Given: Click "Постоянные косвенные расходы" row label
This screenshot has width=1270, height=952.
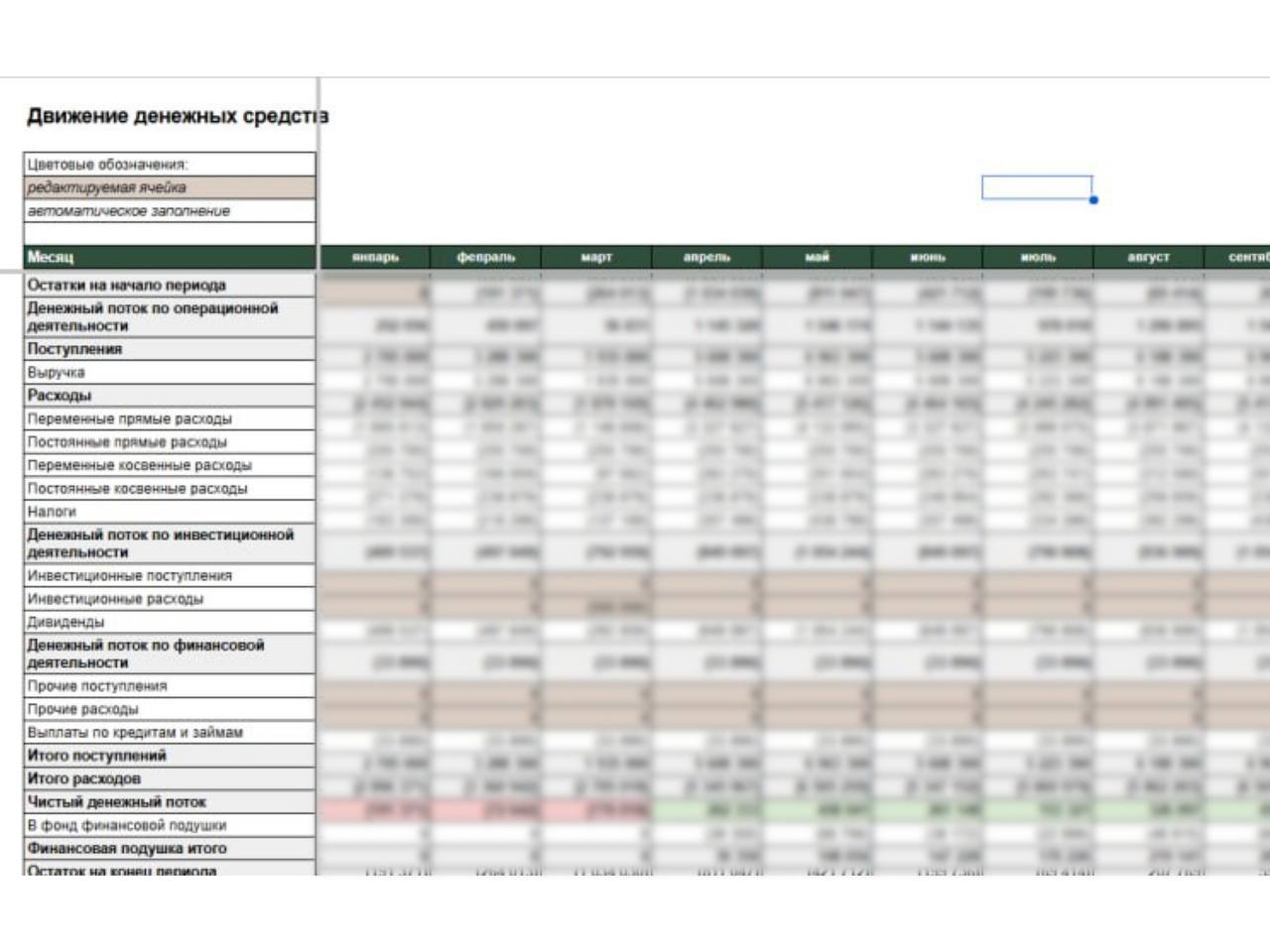Looking at the screenshot, I should (x=170, y=489).
